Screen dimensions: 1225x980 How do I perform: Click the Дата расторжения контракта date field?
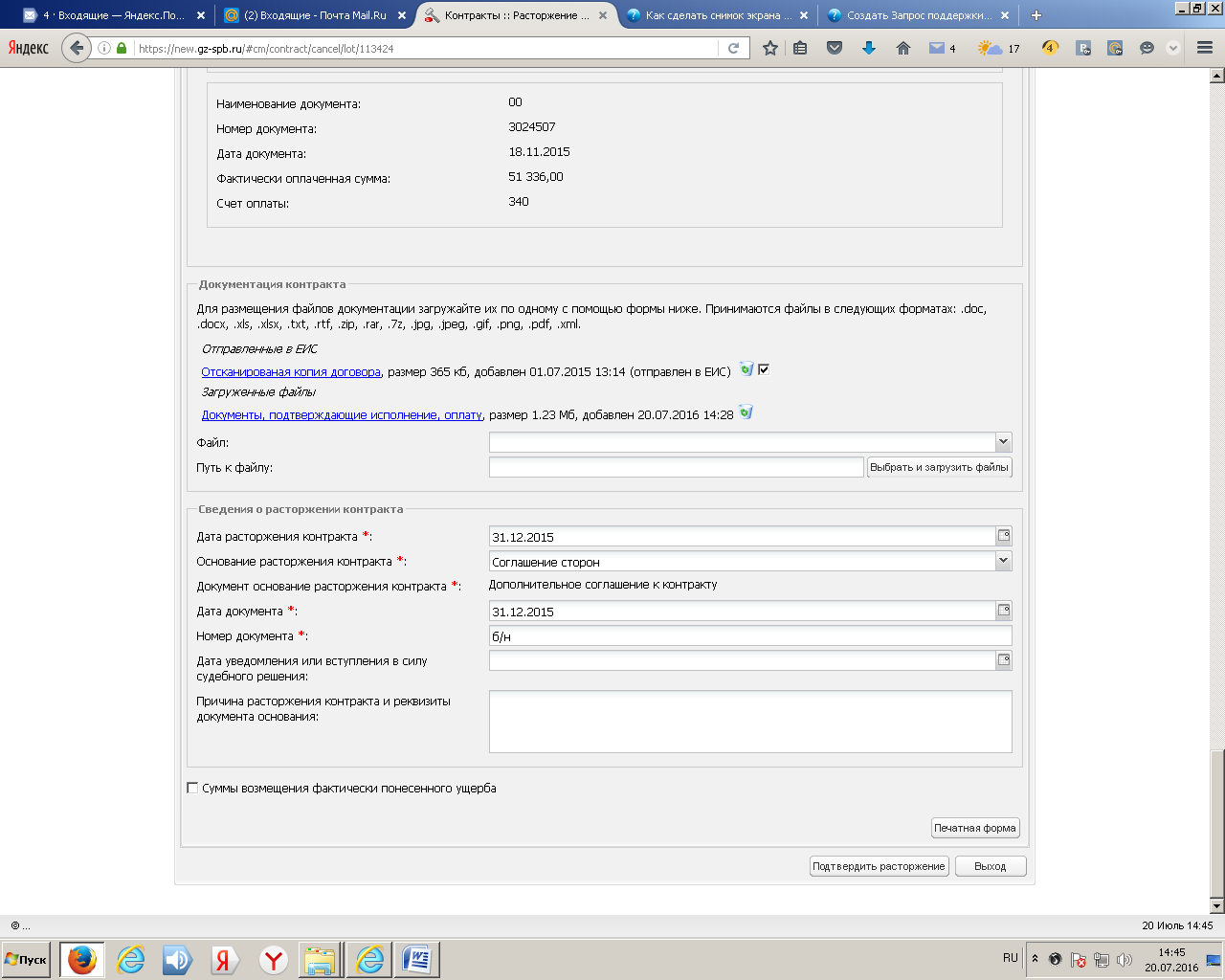pos(743,536)
